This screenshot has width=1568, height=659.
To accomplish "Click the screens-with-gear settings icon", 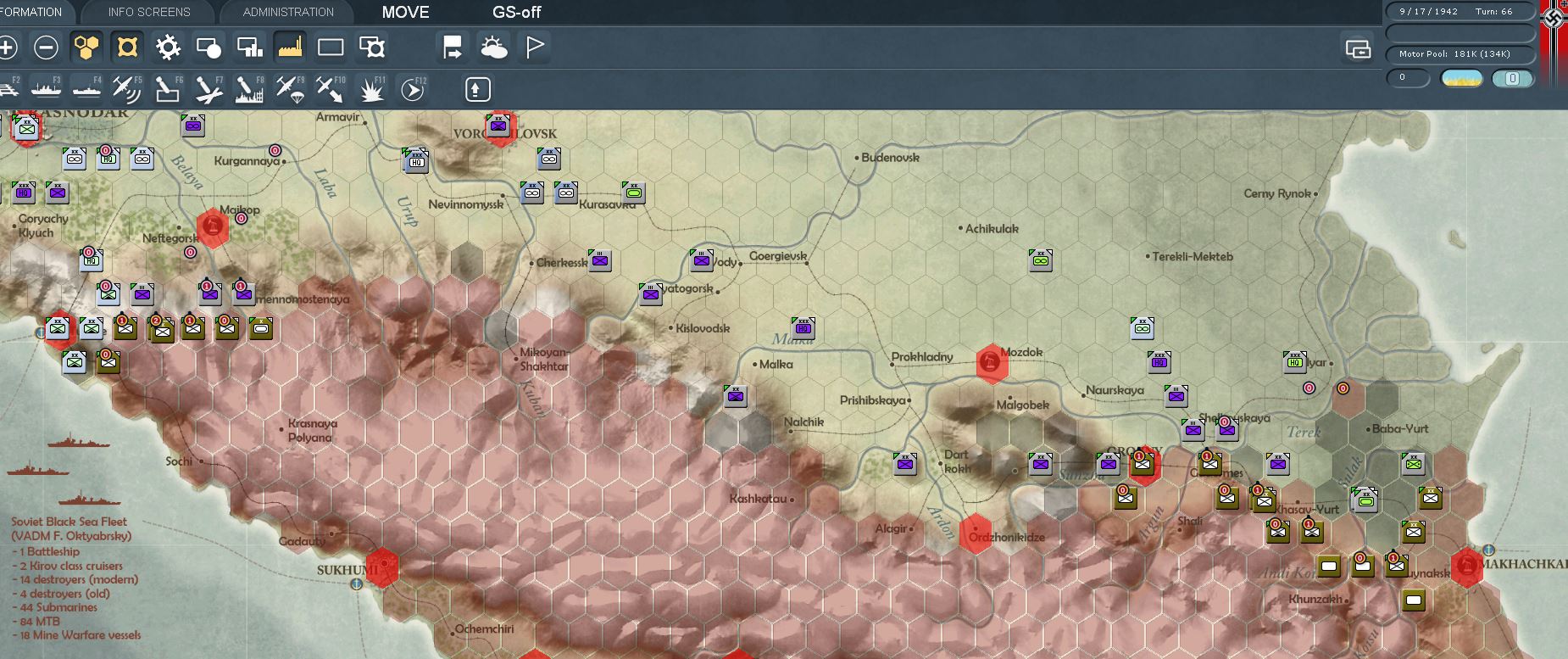I will point(371,47).
